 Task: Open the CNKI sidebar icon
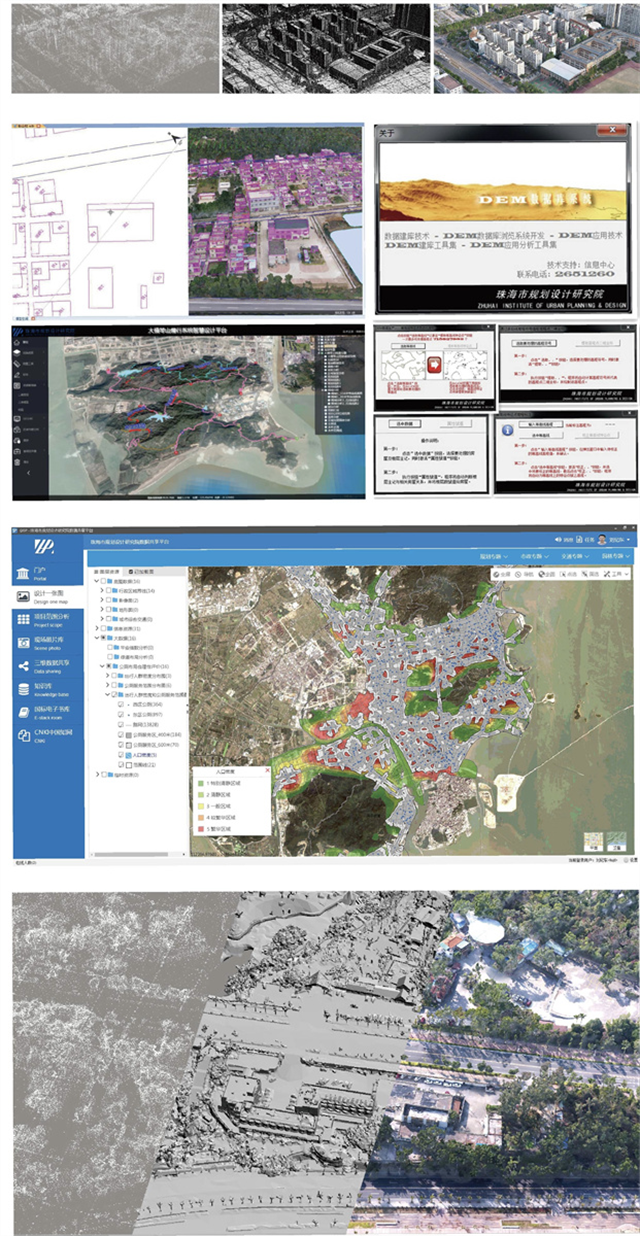pos(24,735)
